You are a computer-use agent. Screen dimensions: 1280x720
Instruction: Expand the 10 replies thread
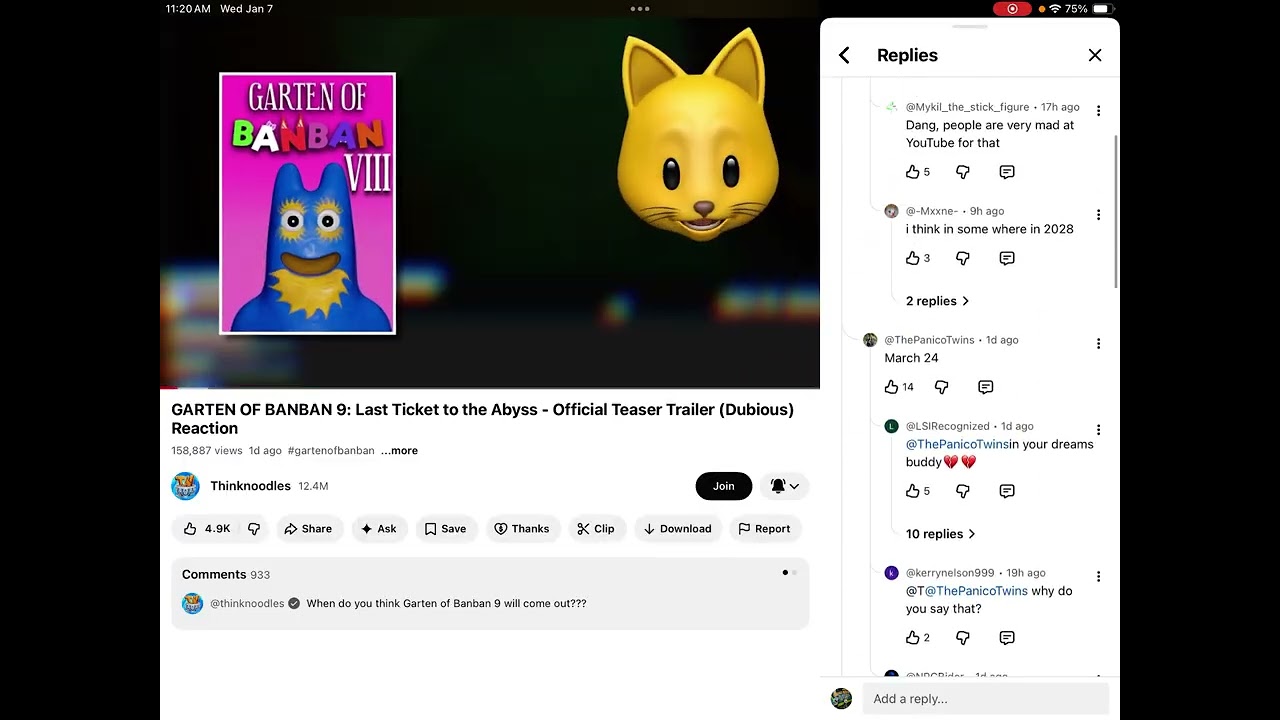pyautogui.click(x=940, y=534)
